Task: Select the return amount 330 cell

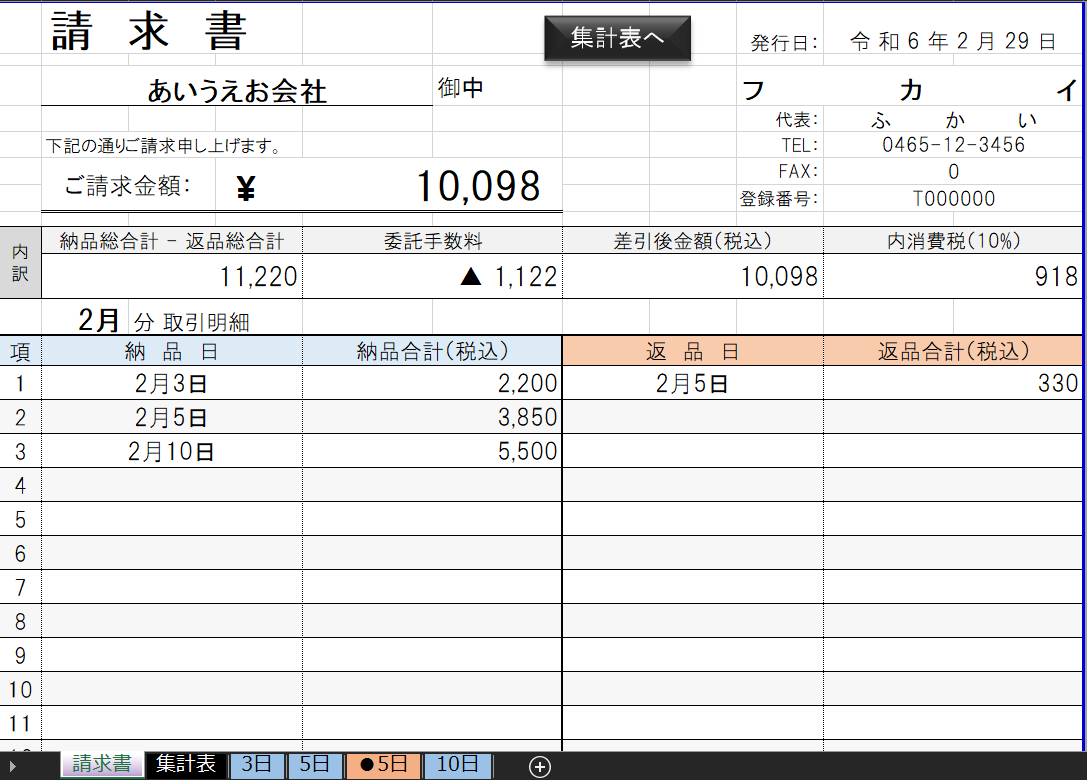Action: pyautogui.click(x=953, y=383)
